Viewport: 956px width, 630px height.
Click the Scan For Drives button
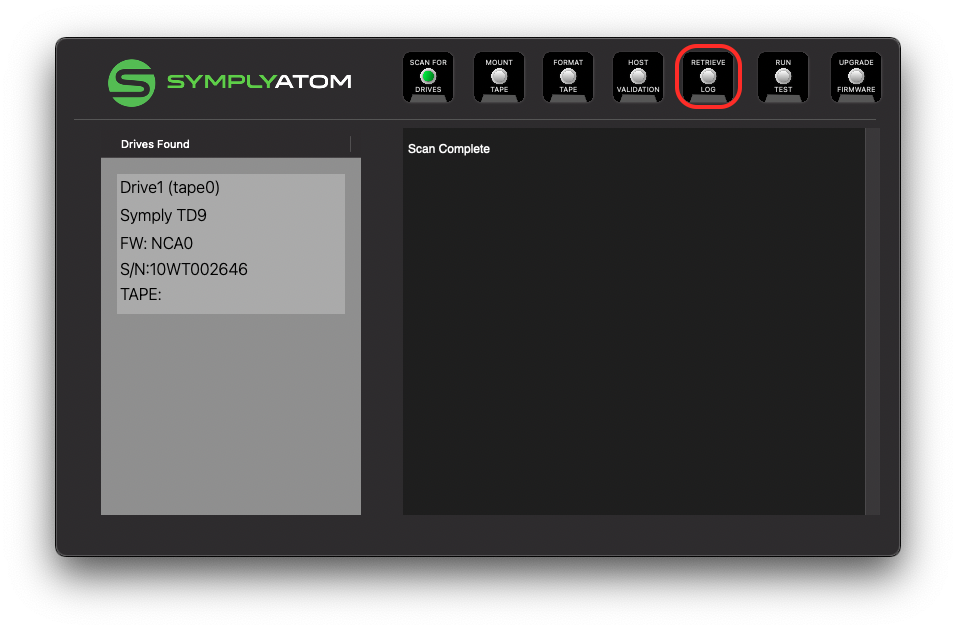(428, 77)
